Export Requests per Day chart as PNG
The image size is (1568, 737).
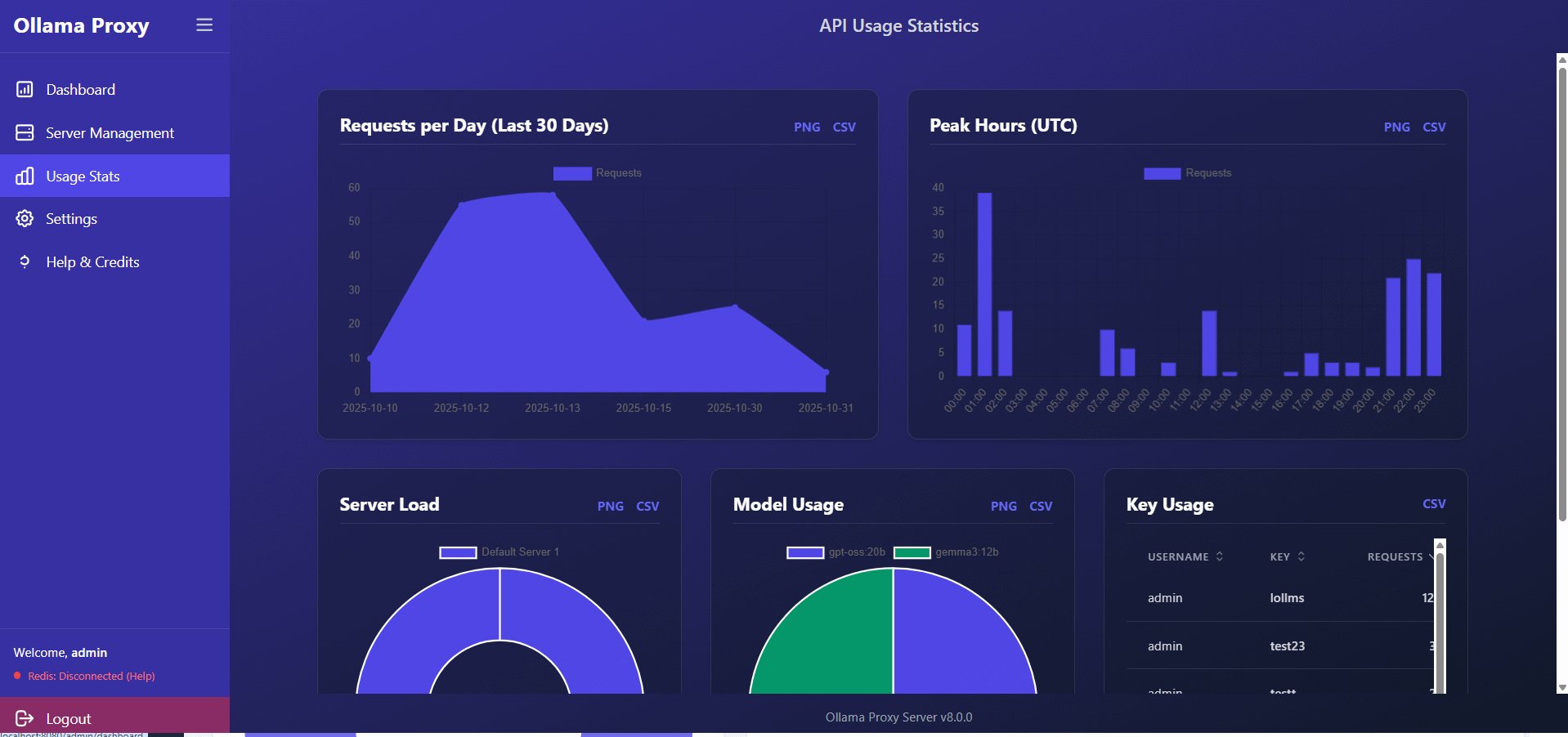807,127
